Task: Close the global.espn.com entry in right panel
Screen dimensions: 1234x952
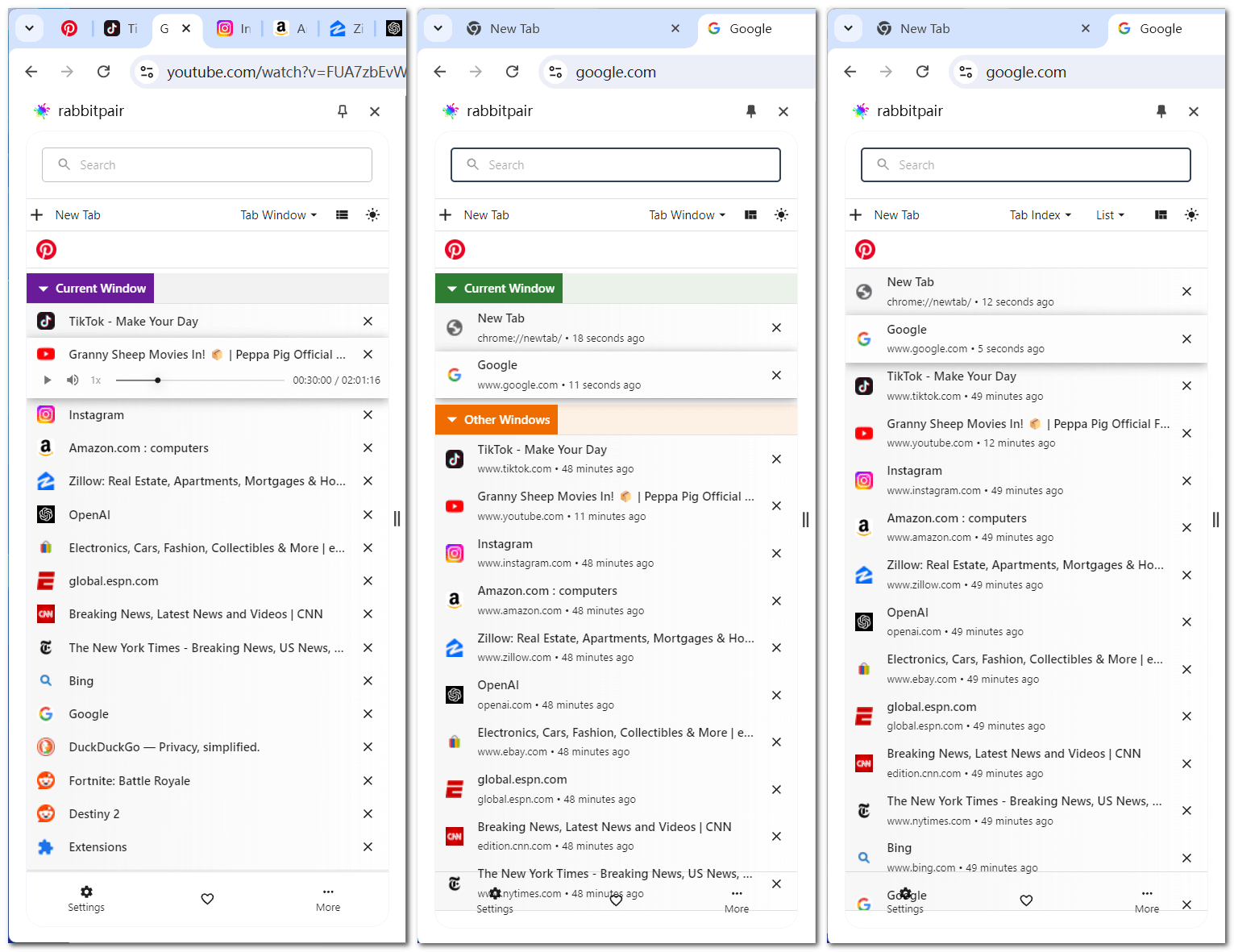Action: tap(1186, 716)
